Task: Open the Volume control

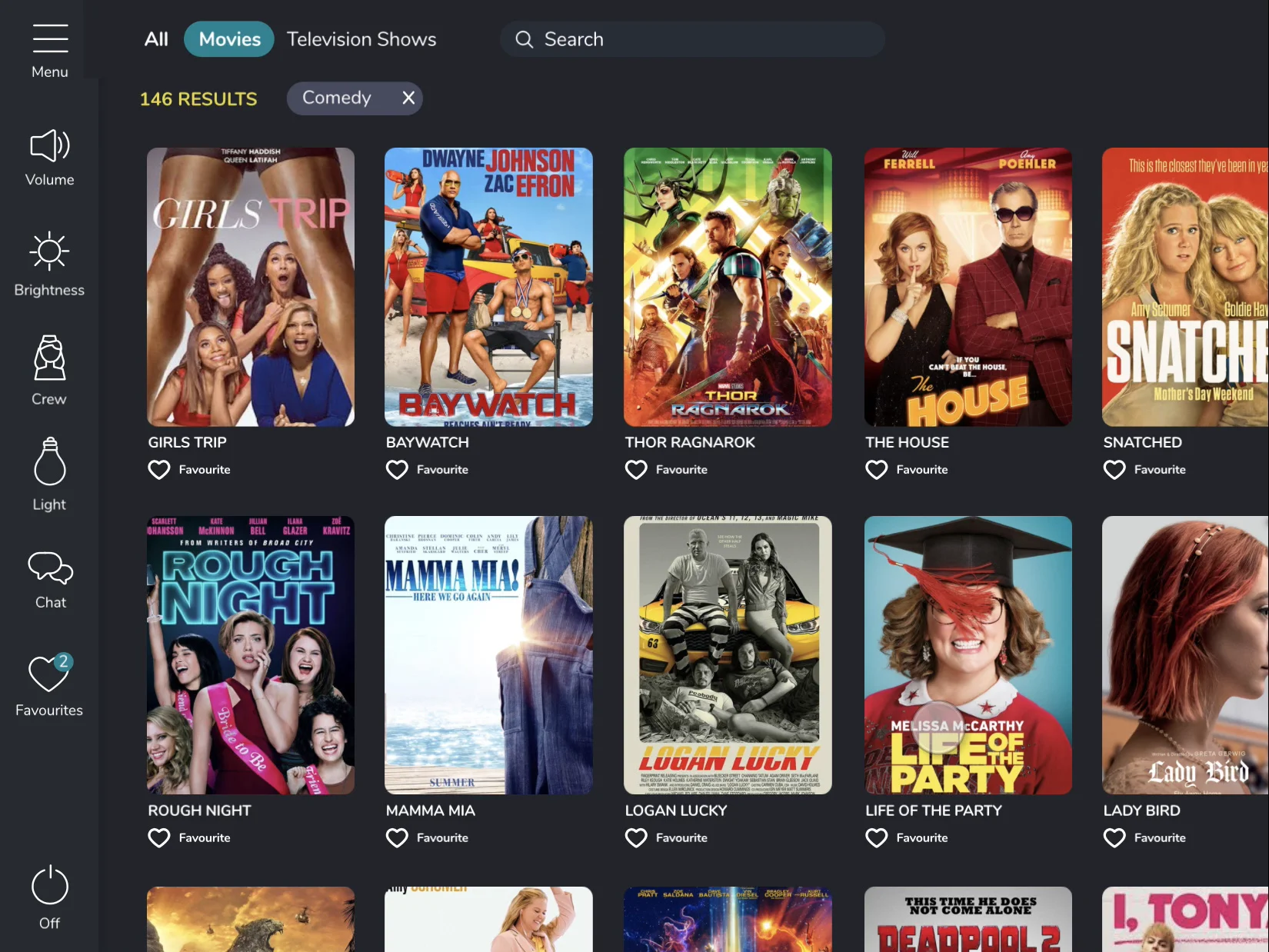Action: (x=50, y=145)
